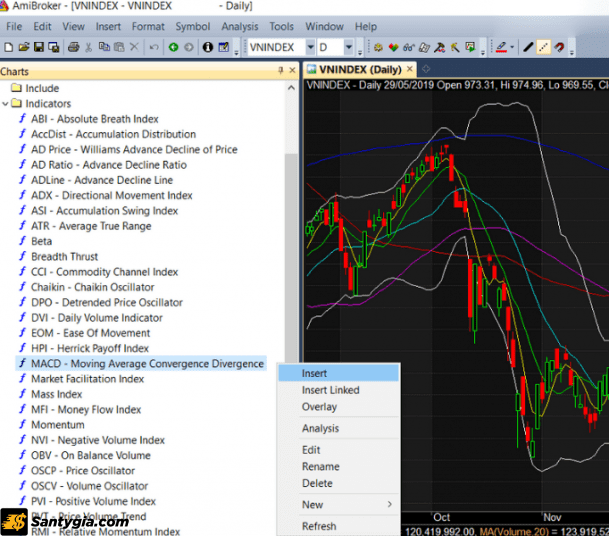This screenshot has height=536, width=609.
Task: Open the D interval dropdown arrow
Action: click(349, 47)
